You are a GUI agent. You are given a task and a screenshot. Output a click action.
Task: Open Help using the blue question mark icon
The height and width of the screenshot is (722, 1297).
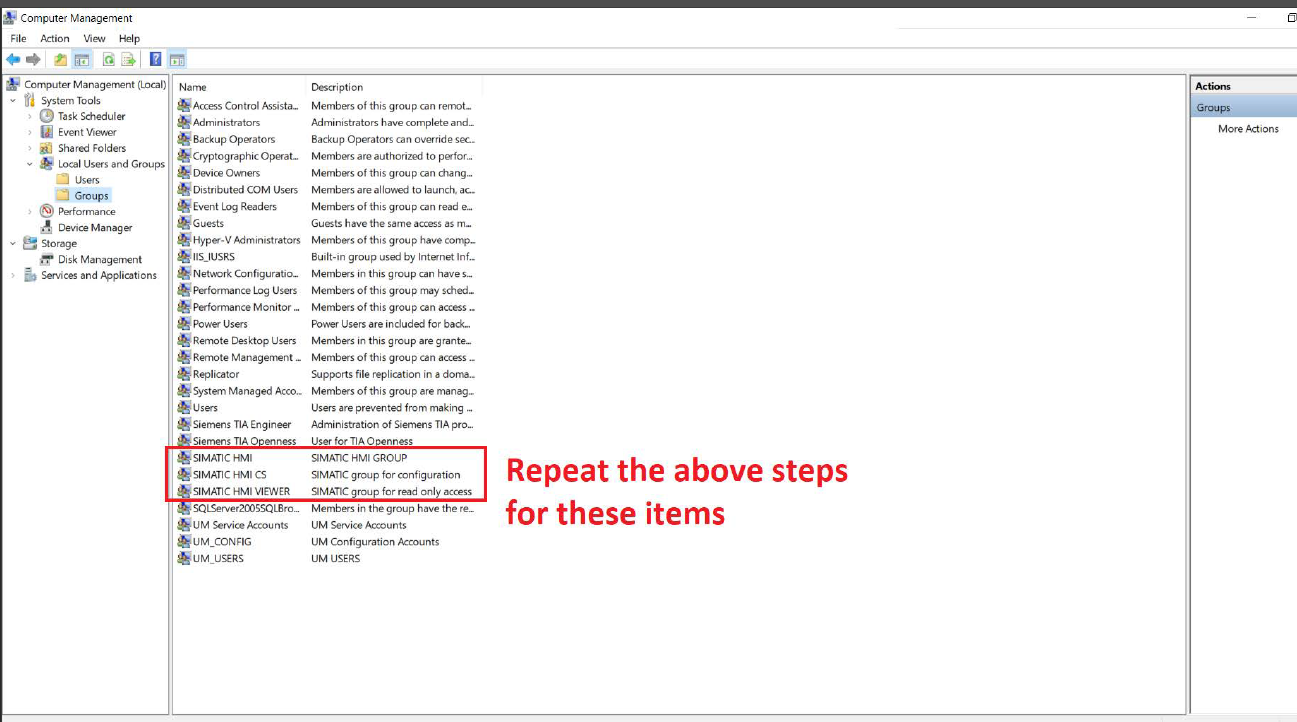[156, 60]
